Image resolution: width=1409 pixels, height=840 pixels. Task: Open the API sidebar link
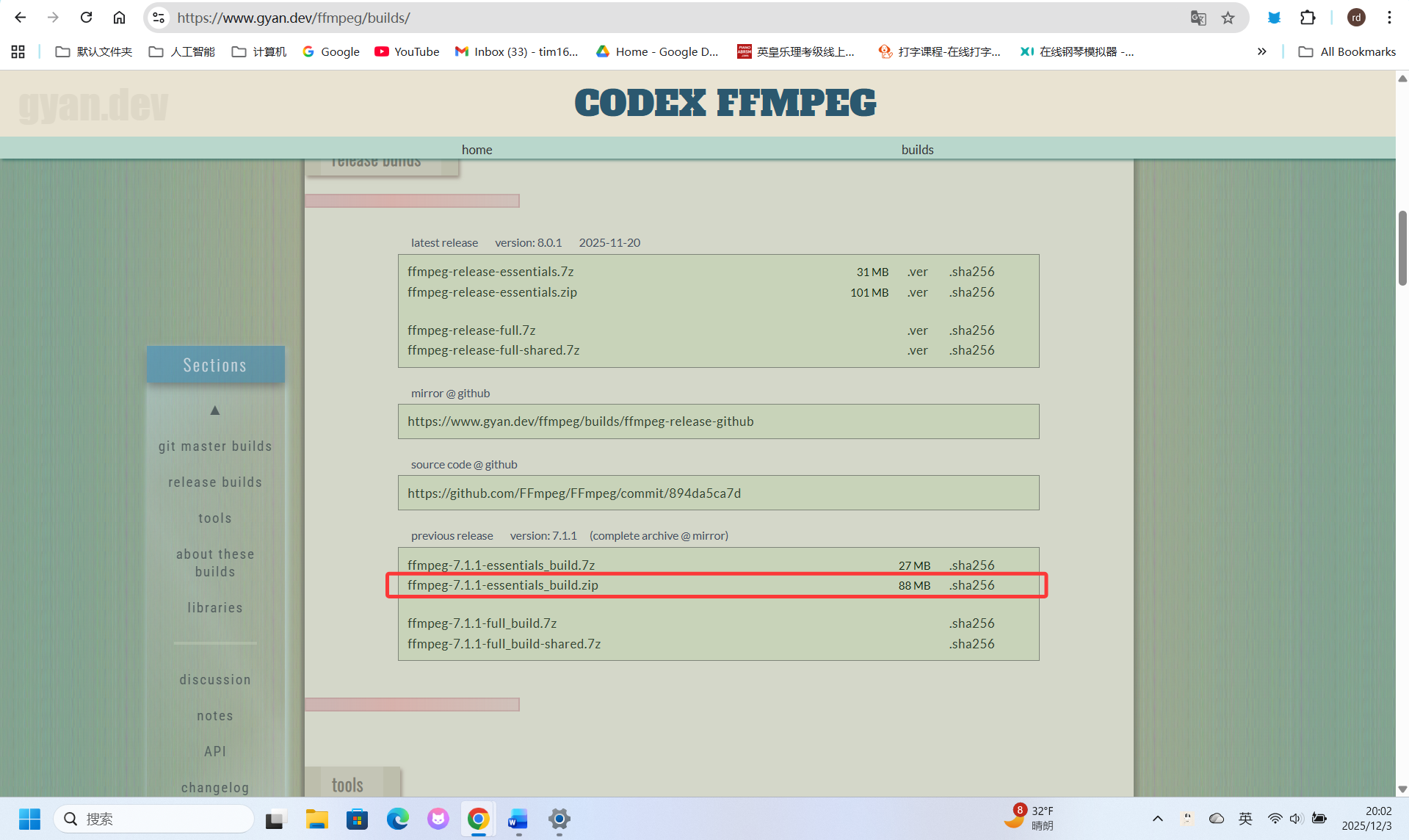click(x=215, y=752)
